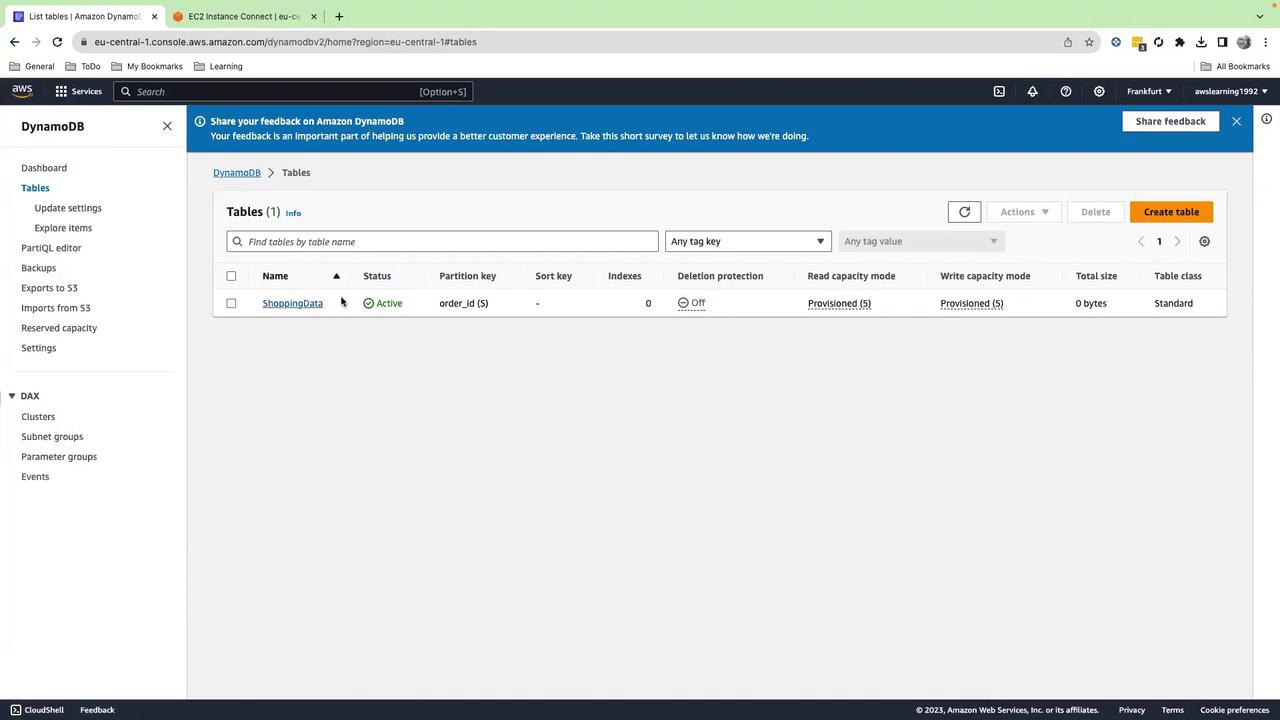Open the Chrome three-dot menu
This screenshot has width=1280, height=720.
tap(1265, 42)
